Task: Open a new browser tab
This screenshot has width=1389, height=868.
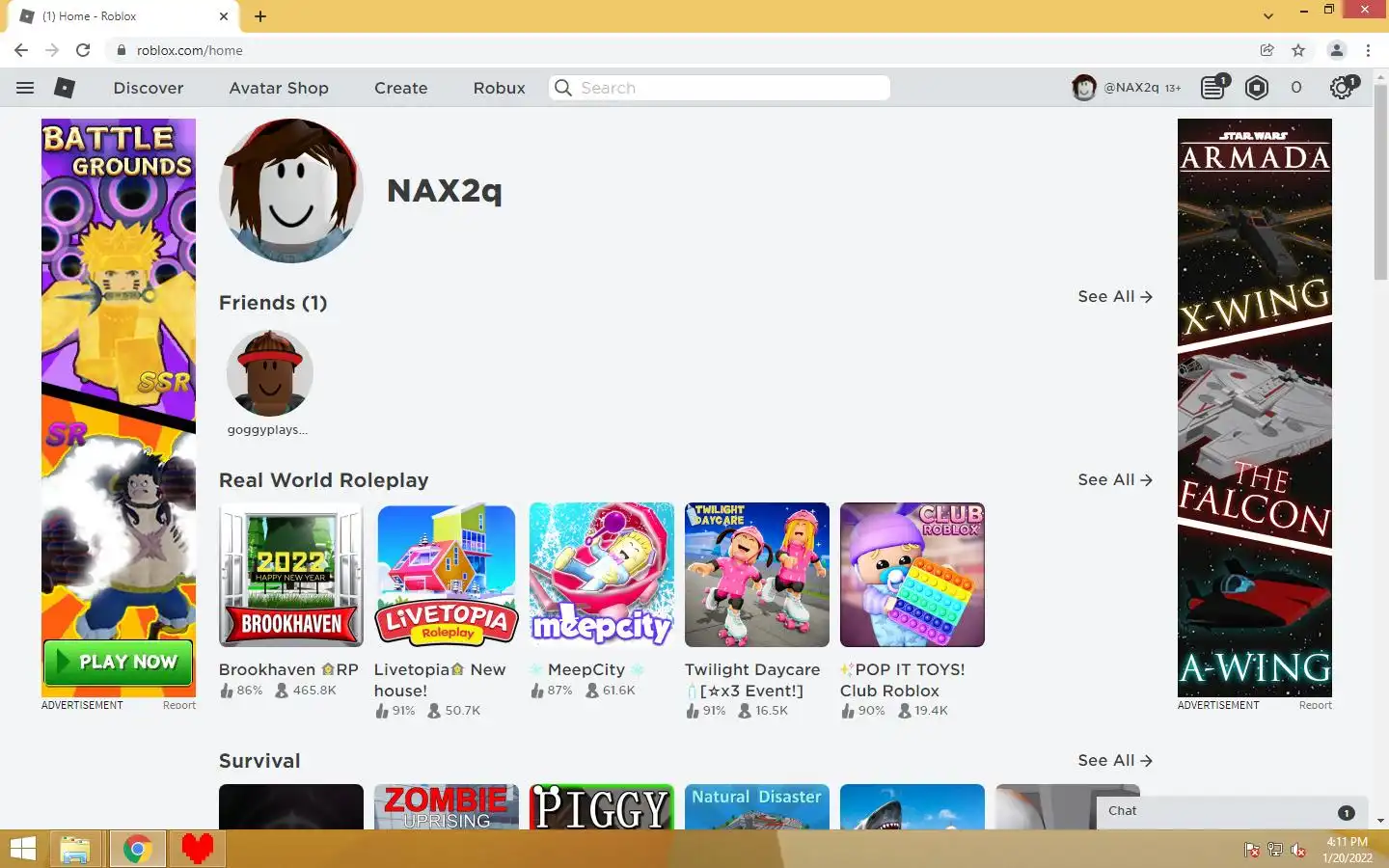Action: click(260, 16)
